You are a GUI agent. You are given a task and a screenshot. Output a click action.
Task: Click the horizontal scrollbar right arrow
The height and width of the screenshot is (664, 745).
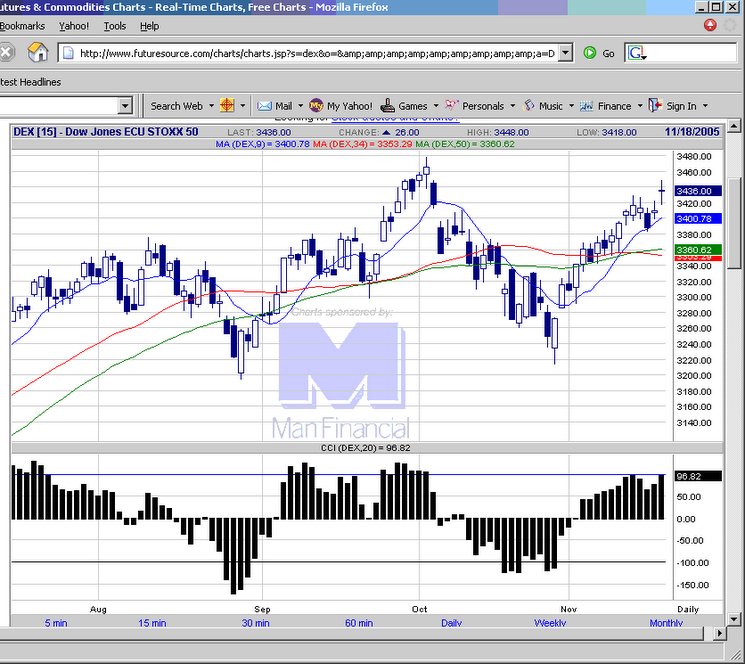[720, 633]
